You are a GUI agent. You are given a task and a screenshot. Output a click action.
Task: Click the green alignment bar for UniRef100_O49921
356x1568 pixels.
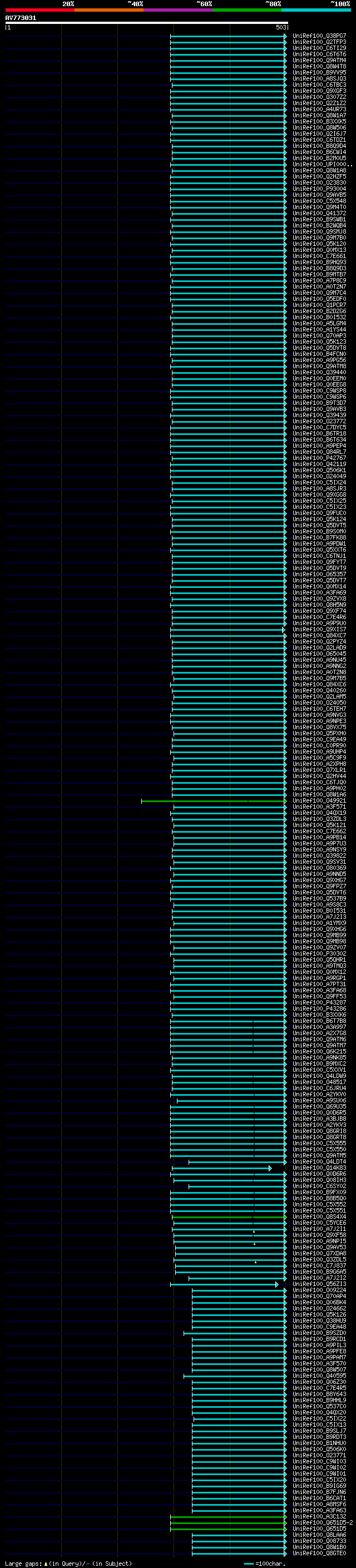(x=213, y=801)
